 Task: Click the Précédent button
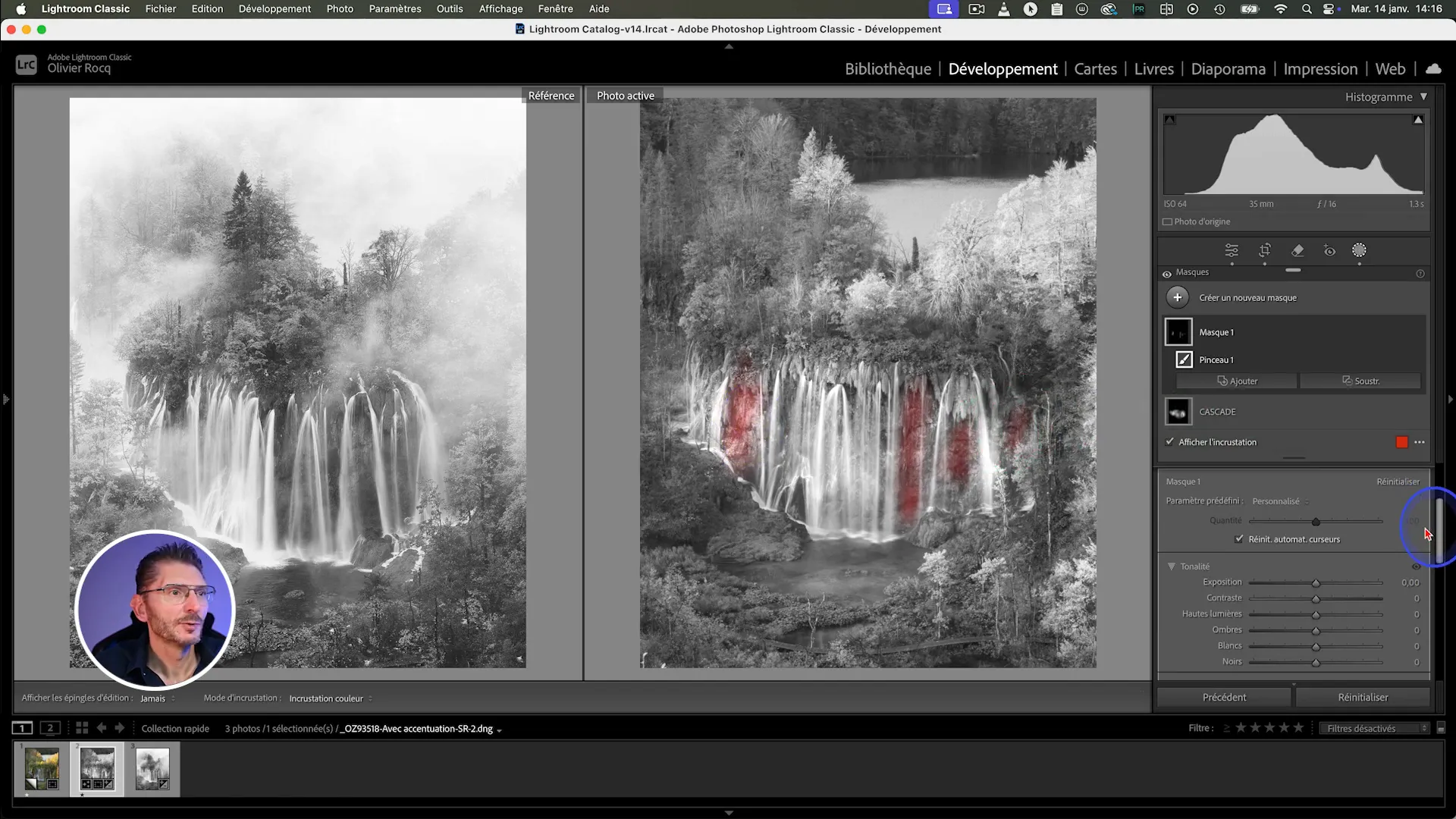tap(1224, 697)
